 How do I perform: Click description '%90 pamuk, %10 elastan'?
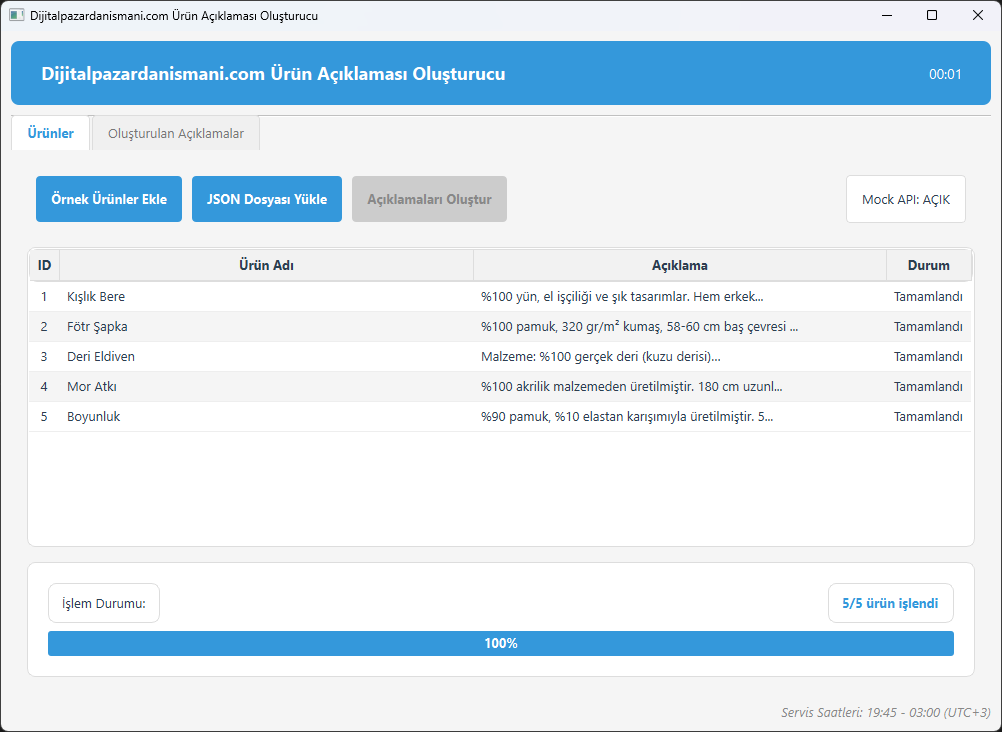(627, 417)
